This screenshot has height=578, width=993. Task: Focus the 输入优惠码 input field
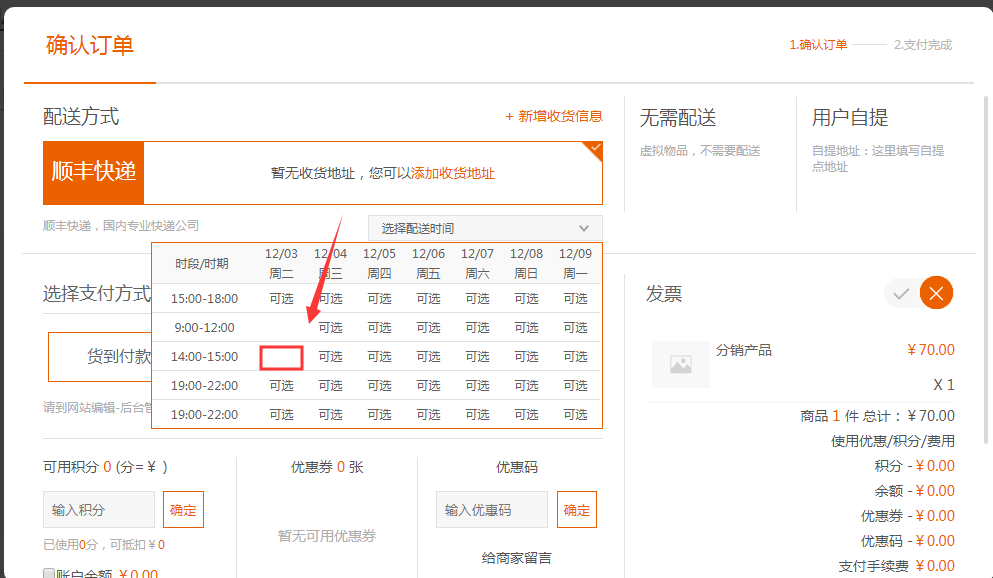pos(491,510)
